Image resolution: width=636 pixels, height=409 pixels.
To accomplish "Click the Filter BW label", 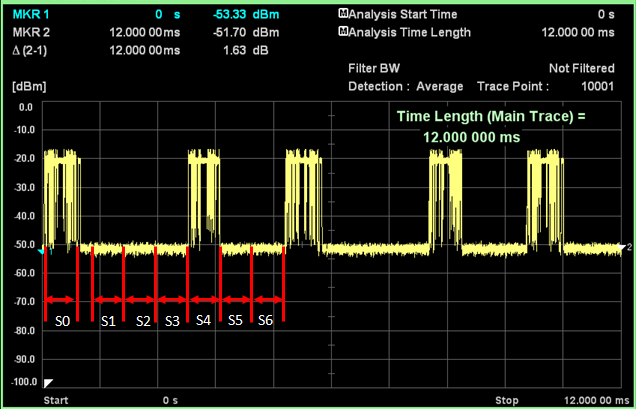I will click(x=374, y=68).
